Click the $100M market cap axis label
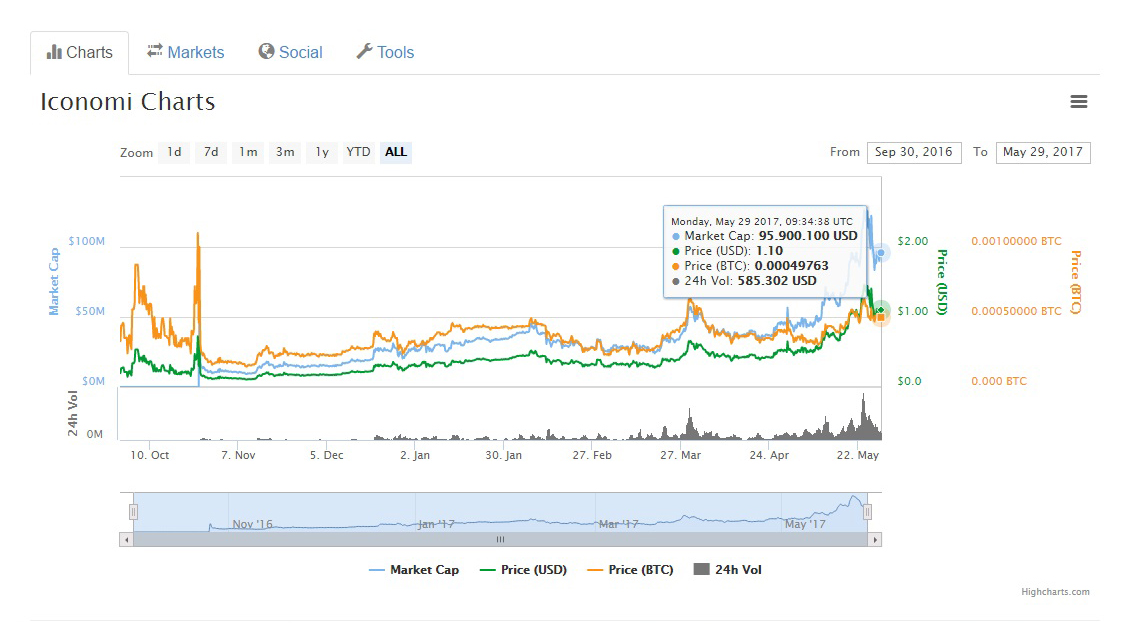Viewport: 1138px width, 624px height. point(86,241)
